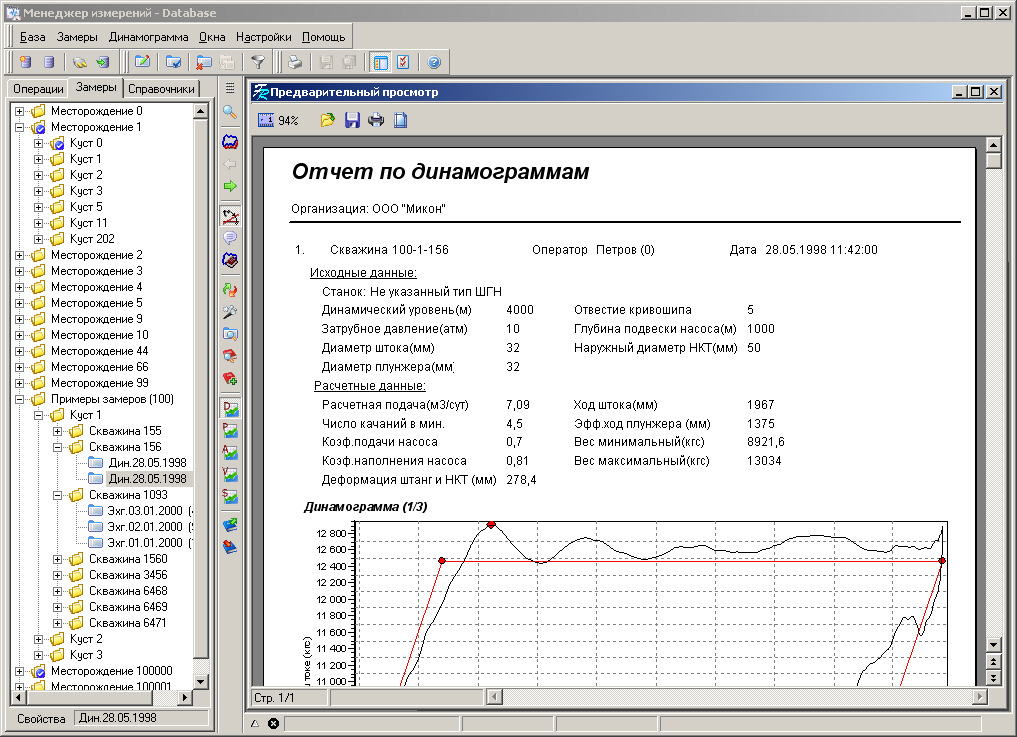Click the tree panel's scroll-down arrow
Viewport: 1017px width, 737px height.
click(x=199, y=680)
